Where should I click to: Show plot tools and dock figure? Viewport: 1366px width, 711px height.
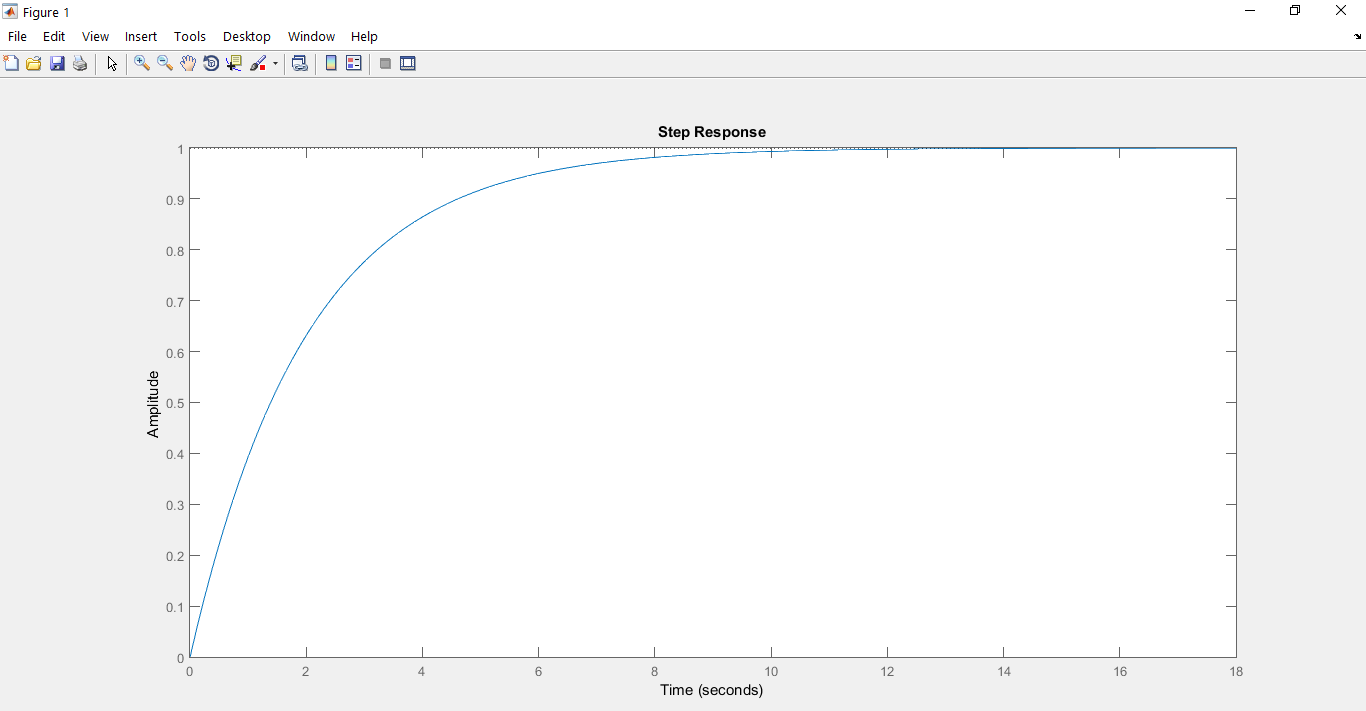[408, 63]
